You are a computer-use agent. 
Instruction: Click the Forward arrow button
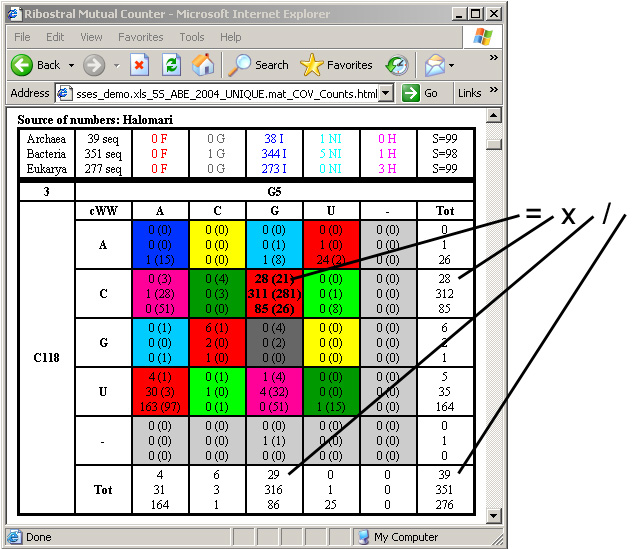click(x=94, y=65)
